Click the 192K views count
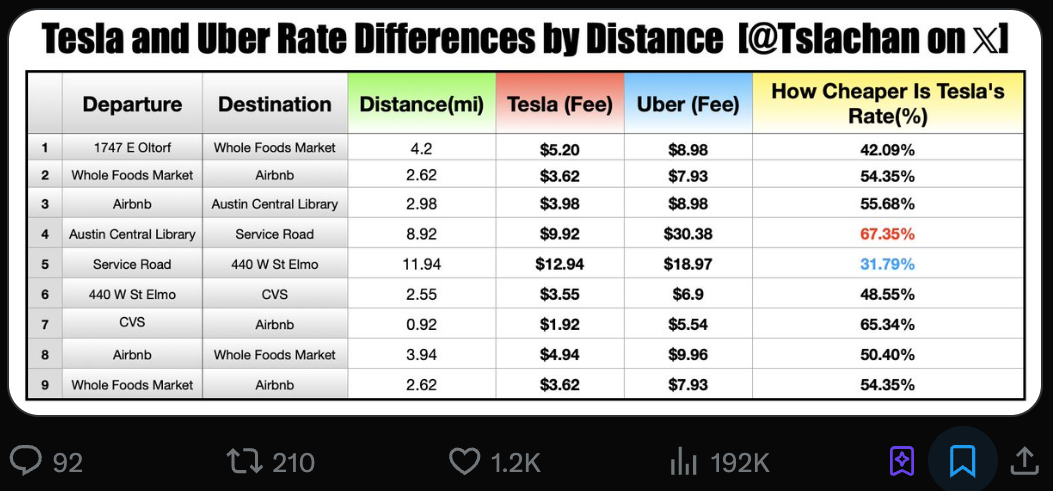 739,462
